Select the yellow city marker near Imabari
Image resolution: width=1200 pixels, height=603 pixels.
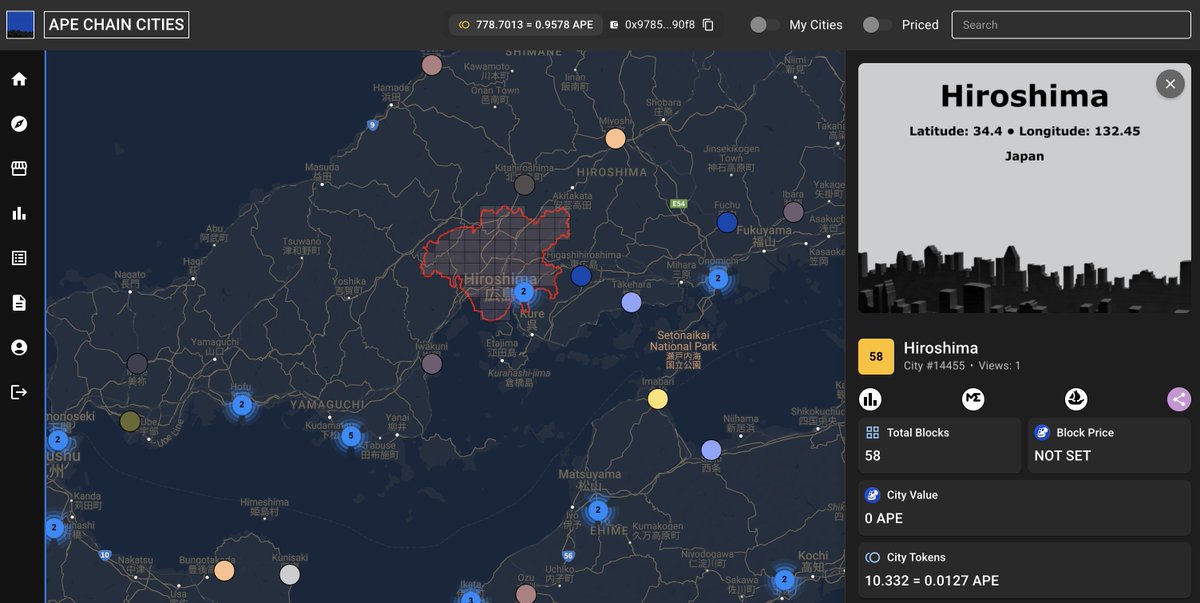(x=657, y=399)
